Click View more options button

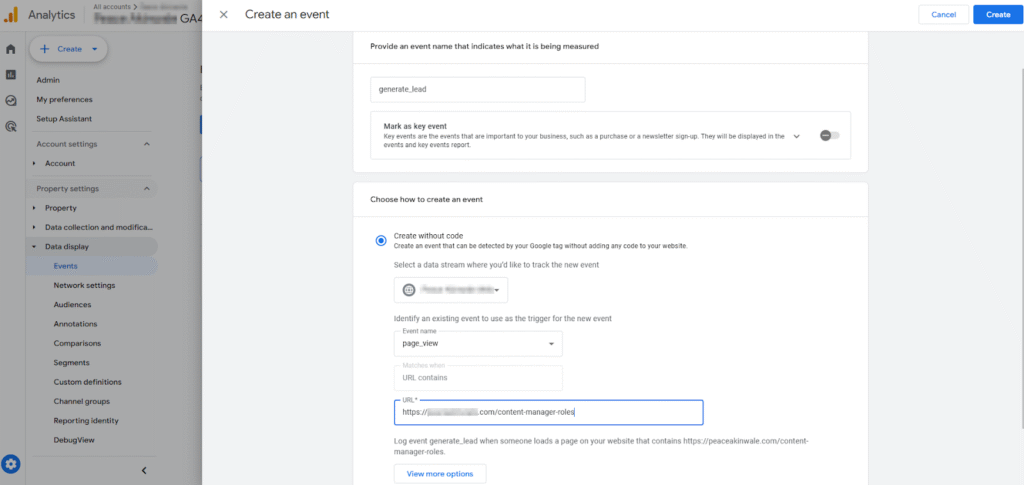439,473
